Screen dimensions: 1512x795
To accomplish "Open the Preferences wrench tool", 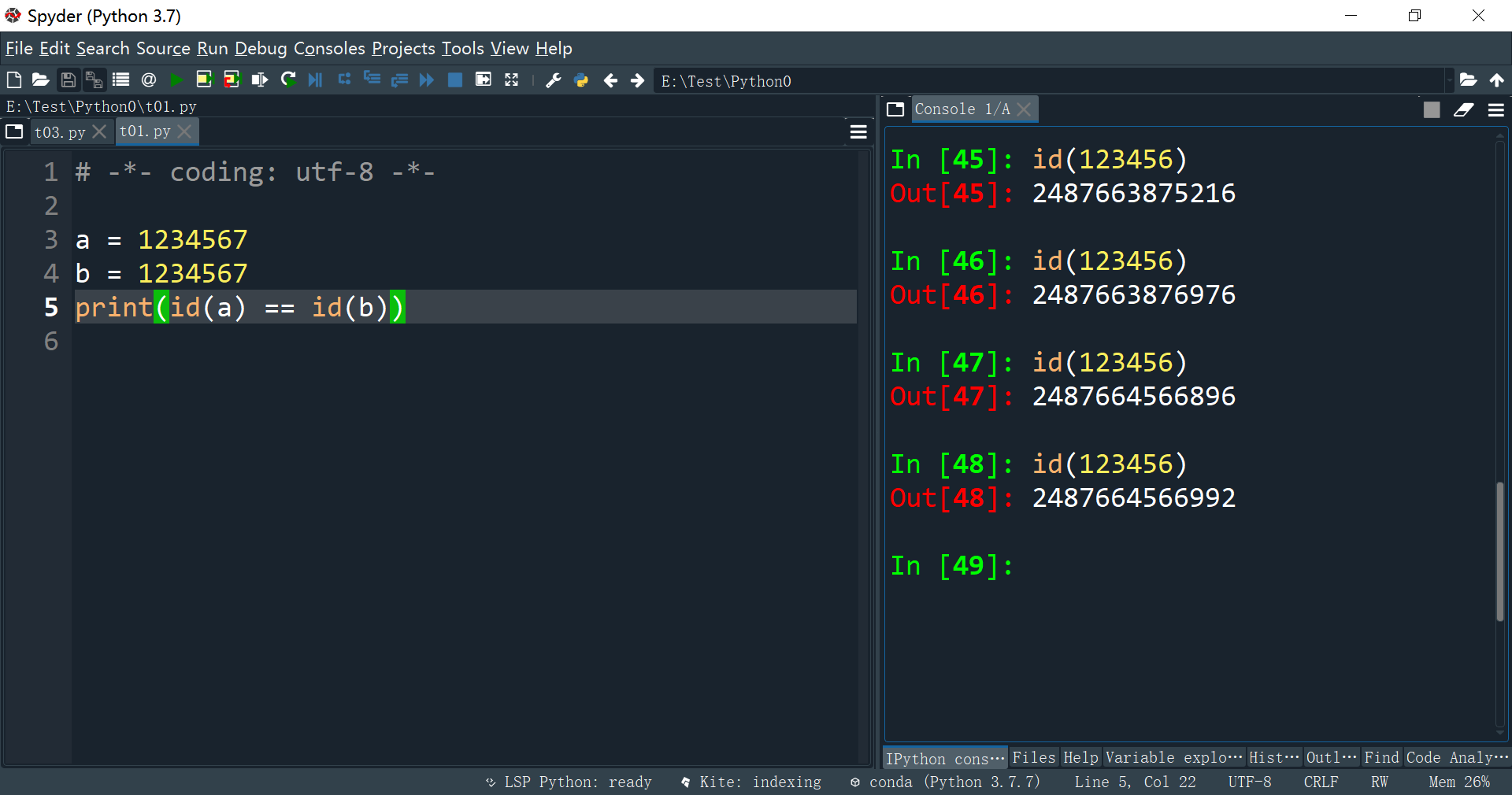I will 554,79.
